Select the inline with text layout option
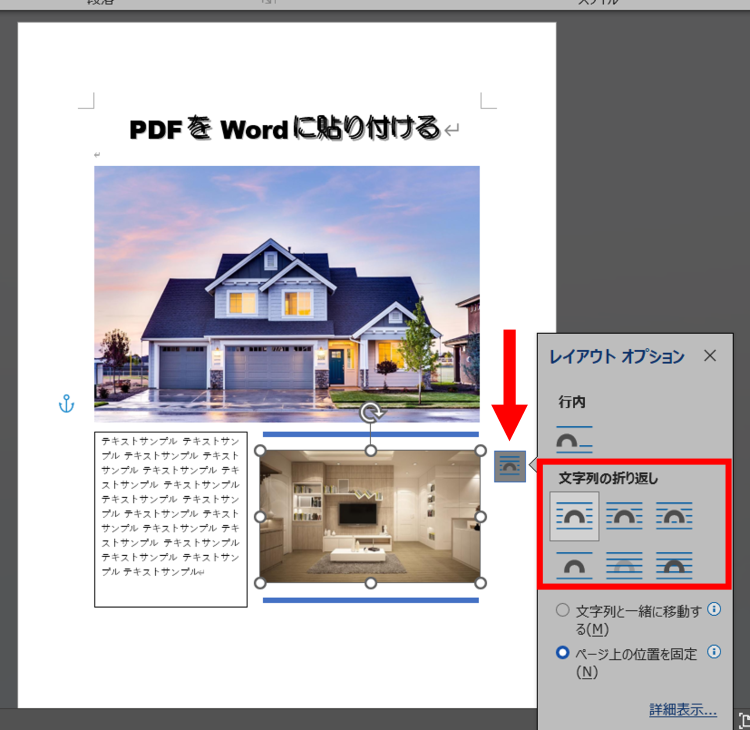 [574, 440]
